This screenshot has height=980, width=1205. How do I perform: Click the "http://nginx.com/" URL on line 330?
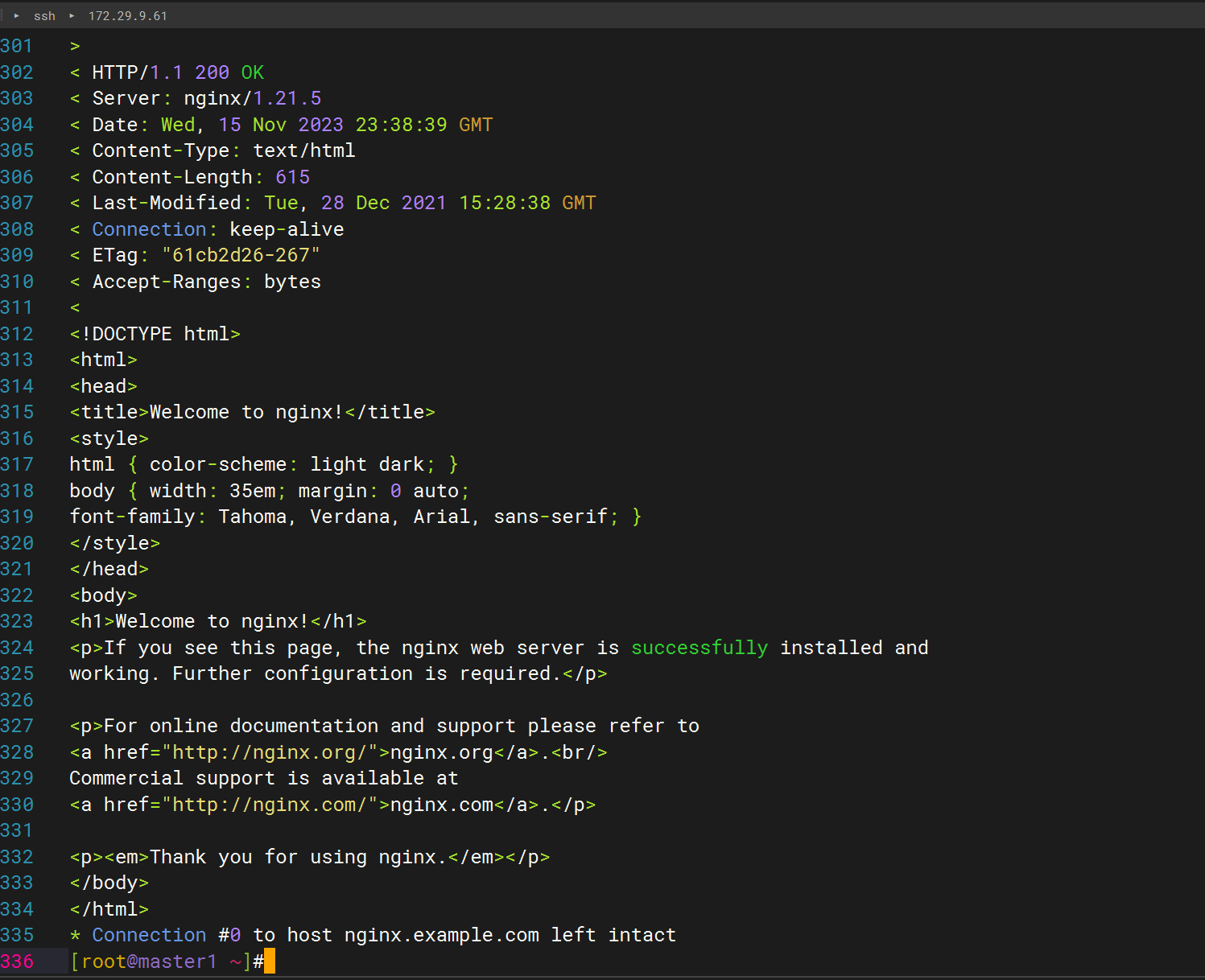(x=270, y=805)
